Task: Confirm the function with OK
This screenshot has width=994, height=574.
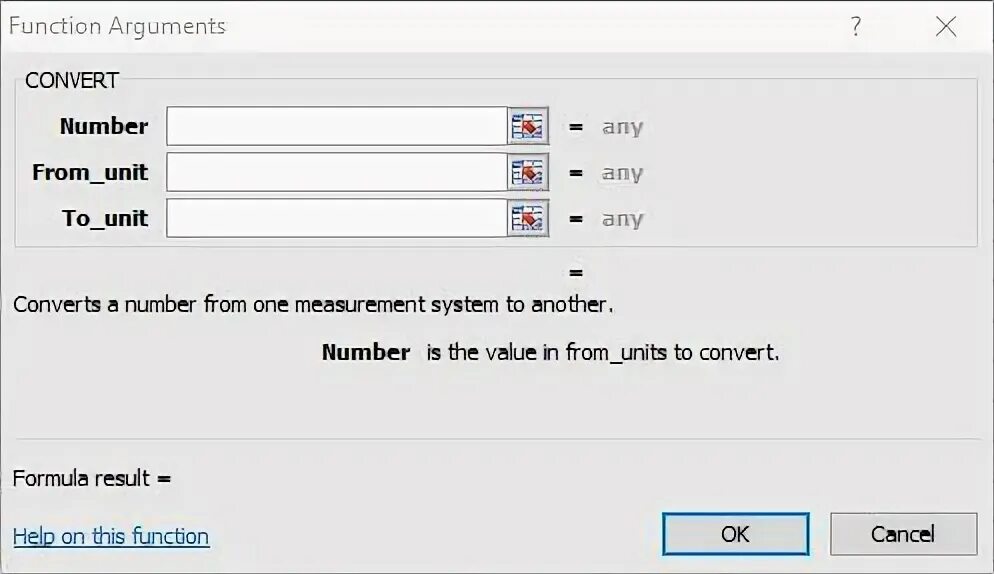Action: pos(735,534)
